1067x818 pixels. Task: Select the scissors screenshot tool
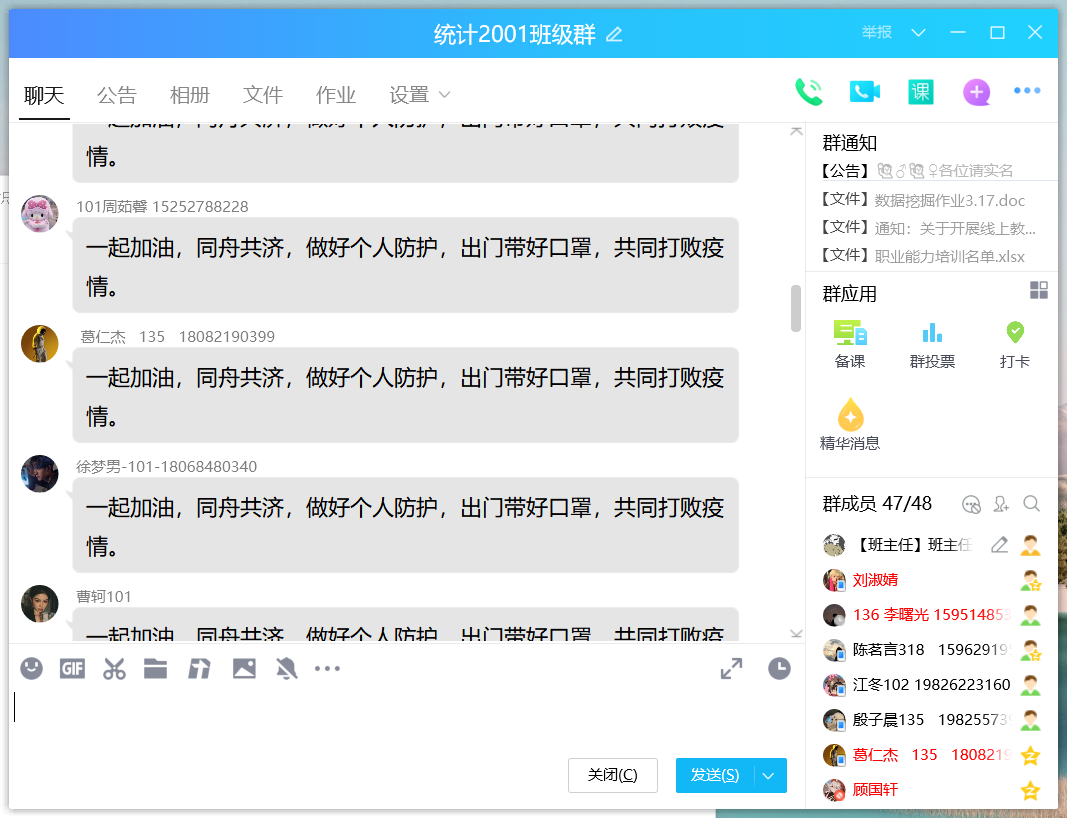pyautogui.click(x=114, y=669)
